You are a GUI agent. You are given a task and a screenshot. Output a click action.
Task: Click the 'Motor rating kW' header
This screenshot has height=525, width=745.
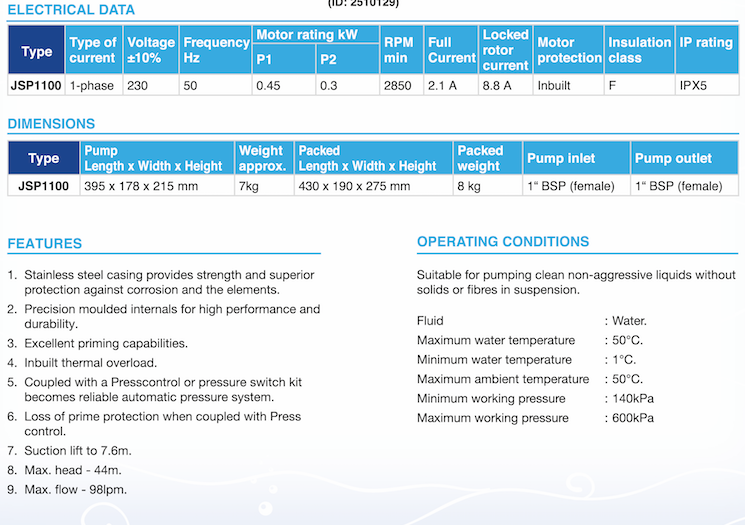316,34
